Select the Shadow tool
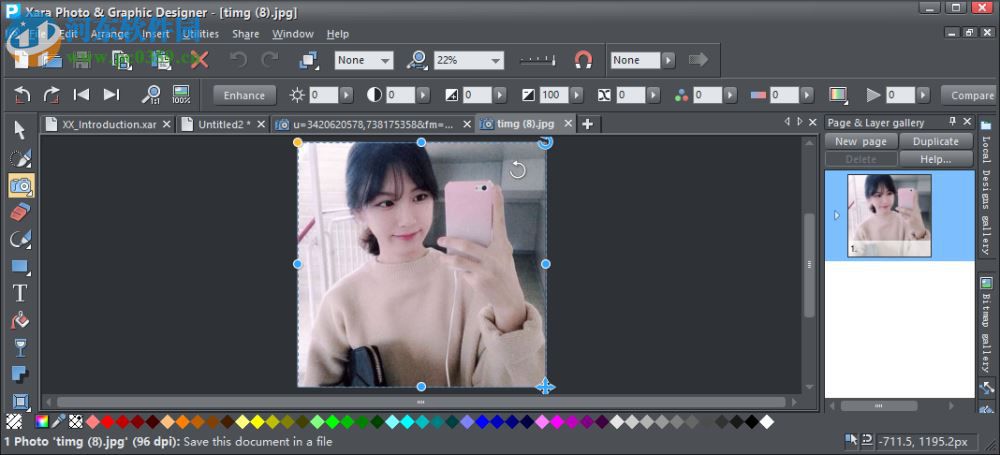 (x=20, y=375)
